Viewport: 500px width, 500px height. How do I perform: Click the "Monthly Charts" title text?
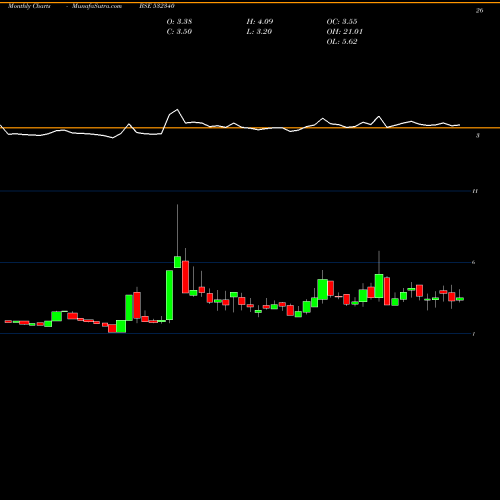(29, 6)
